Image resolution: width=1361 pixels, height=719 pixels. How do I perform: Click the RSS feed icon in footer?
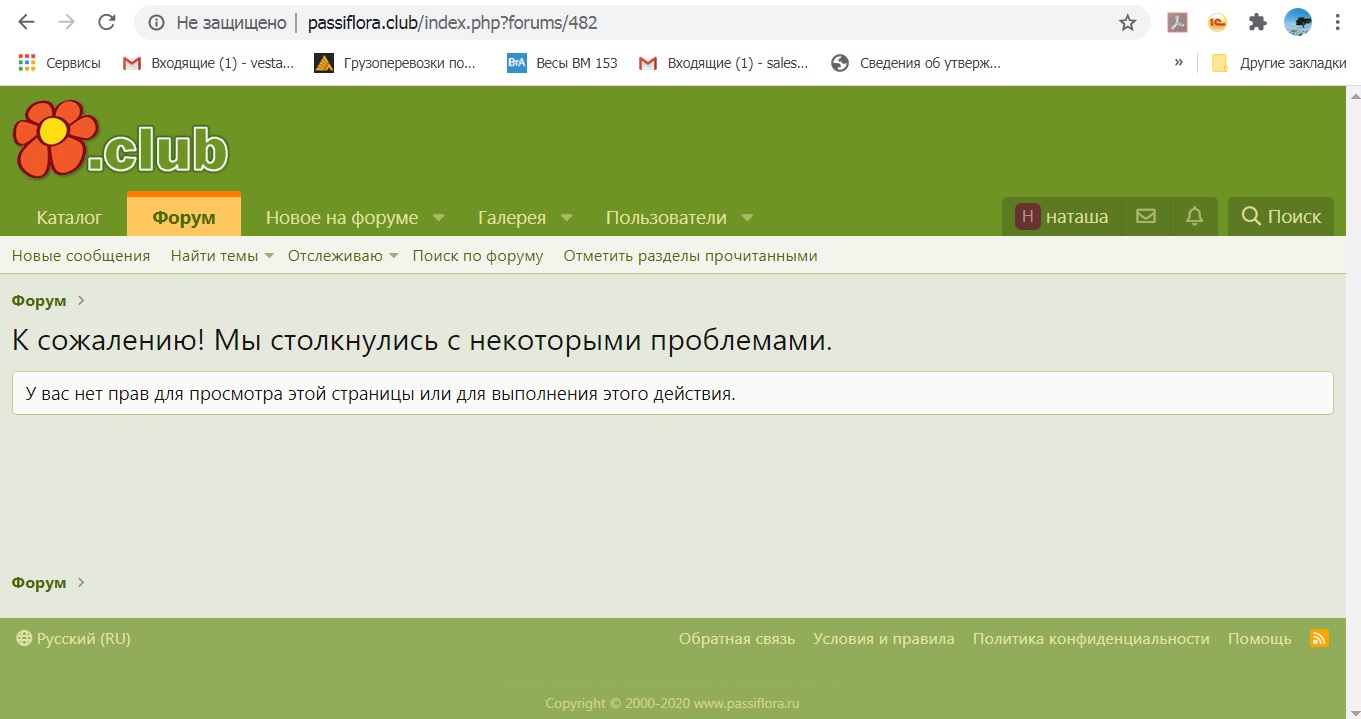point(1319,638)
